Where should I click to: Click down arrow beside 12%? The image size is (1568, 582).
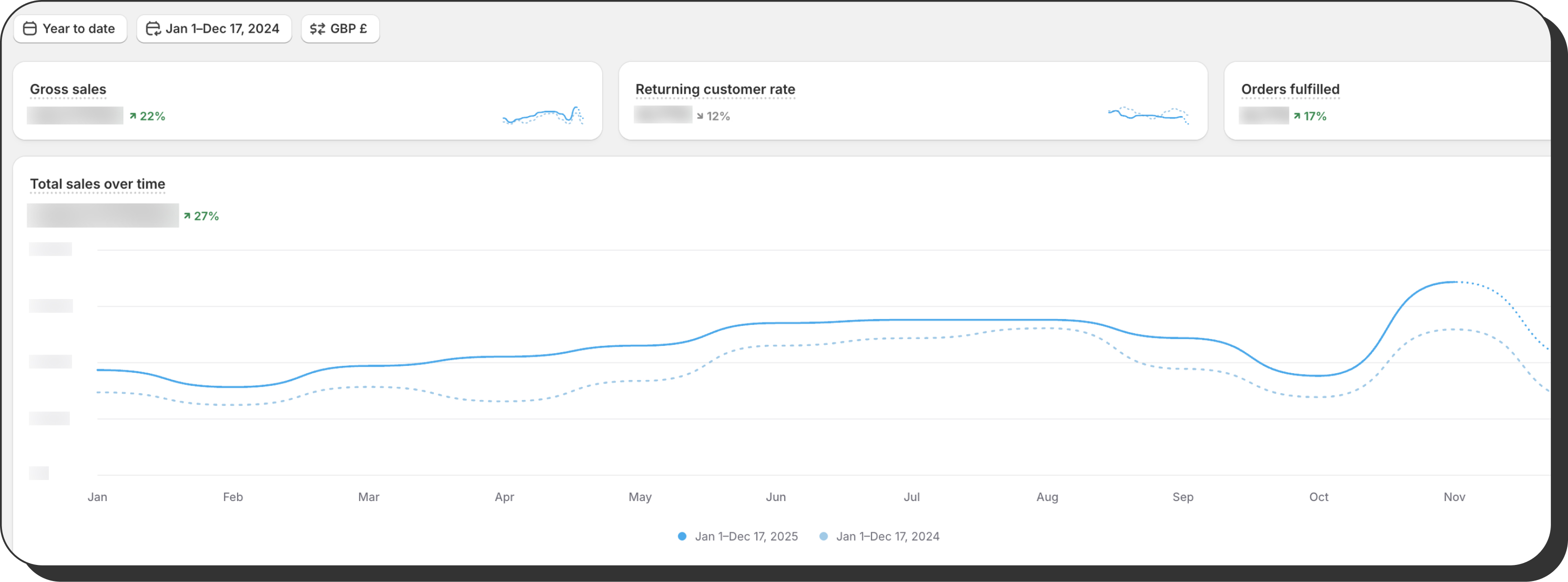click(700, 116)
